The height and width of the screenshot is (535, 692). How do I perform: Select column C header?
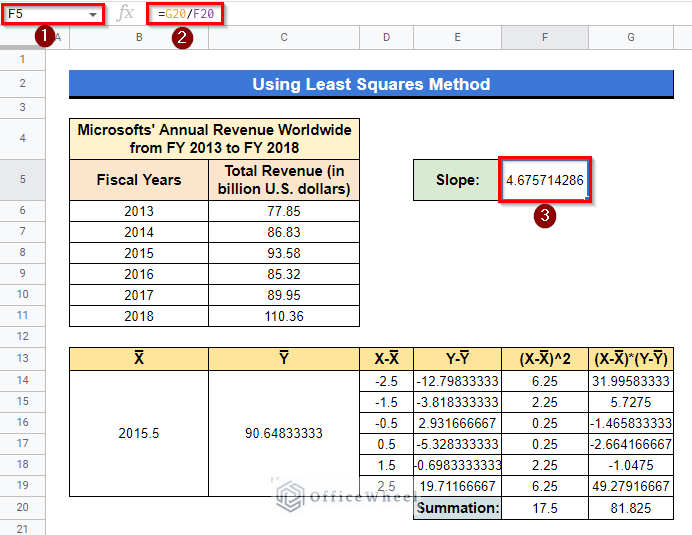click(284, 38)
